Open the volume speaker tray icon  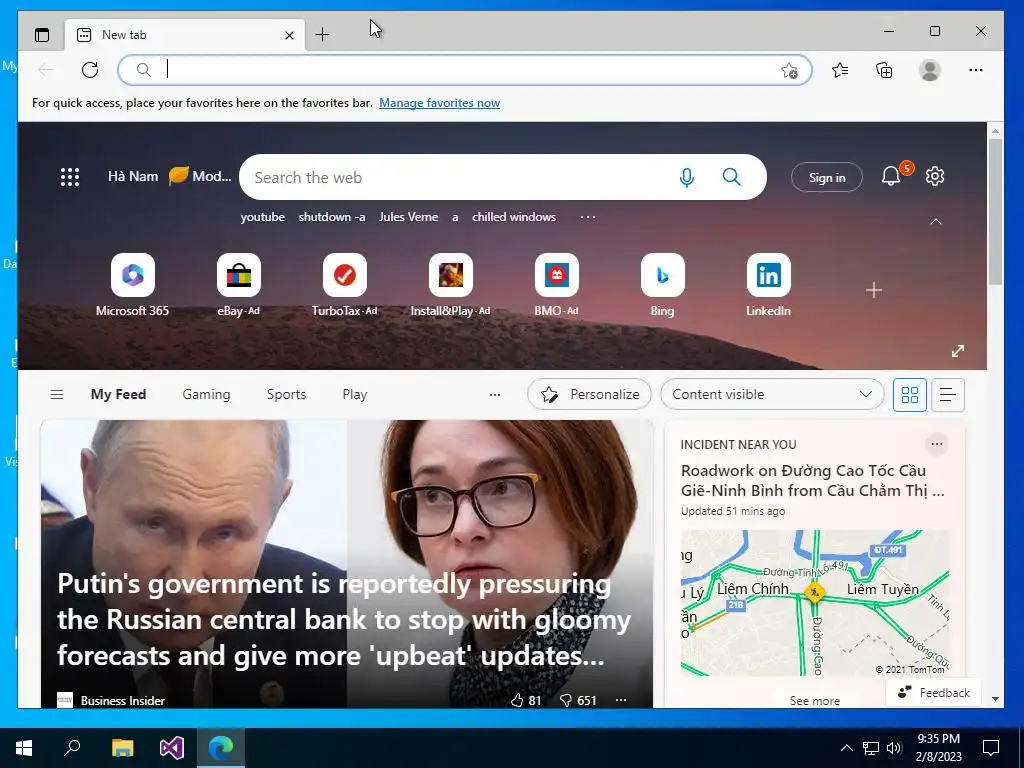(x=894, y=748)
